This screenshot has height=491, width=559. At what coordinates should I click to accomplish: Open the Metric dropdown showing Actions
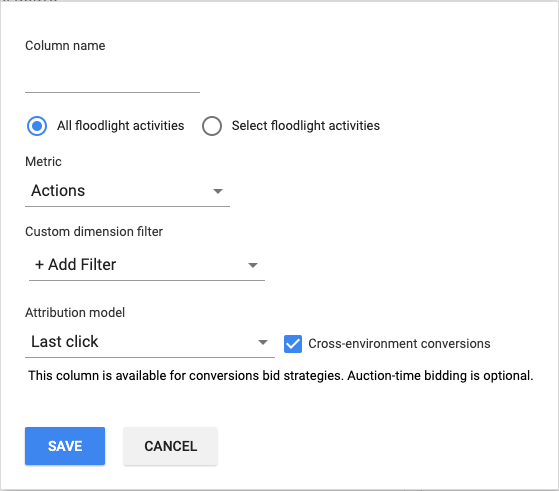[x=127, y=191]
